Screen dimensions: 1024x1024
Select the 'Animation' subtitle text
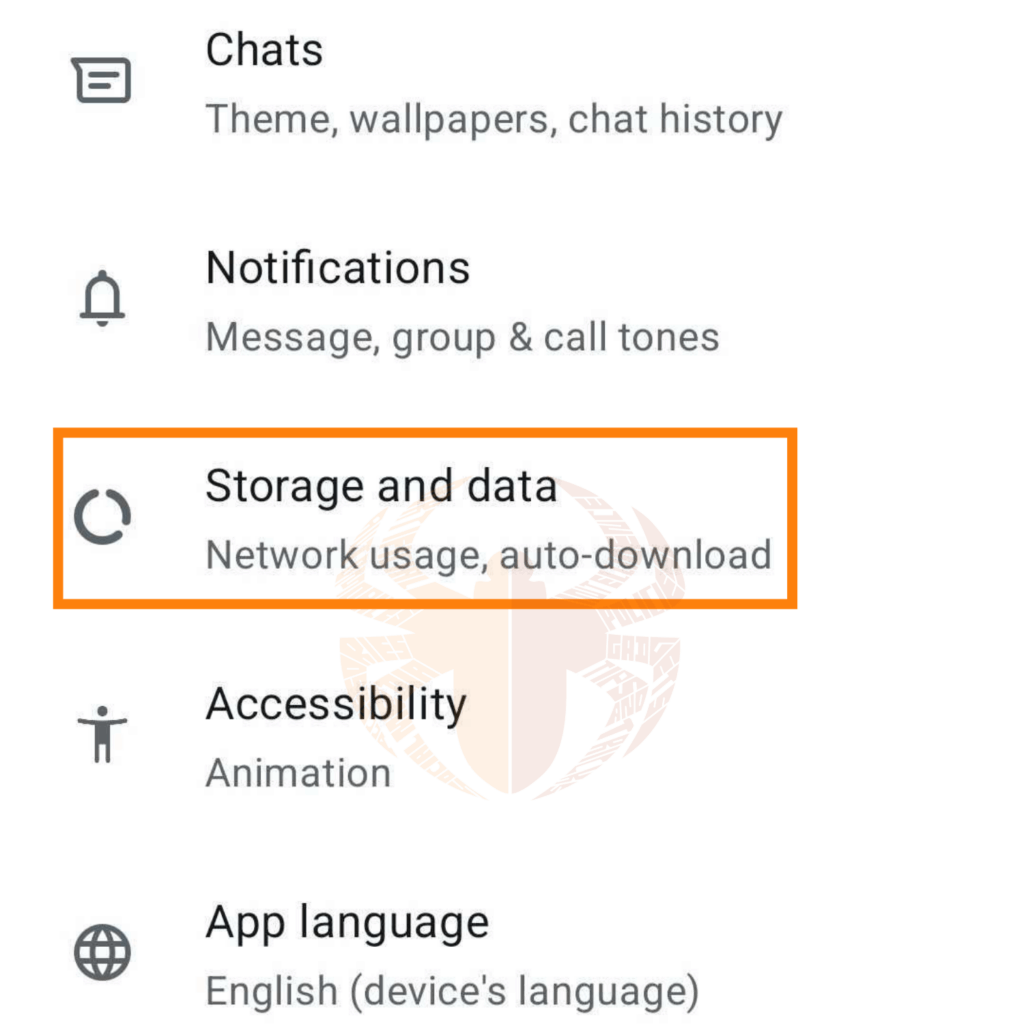(298, 773)
